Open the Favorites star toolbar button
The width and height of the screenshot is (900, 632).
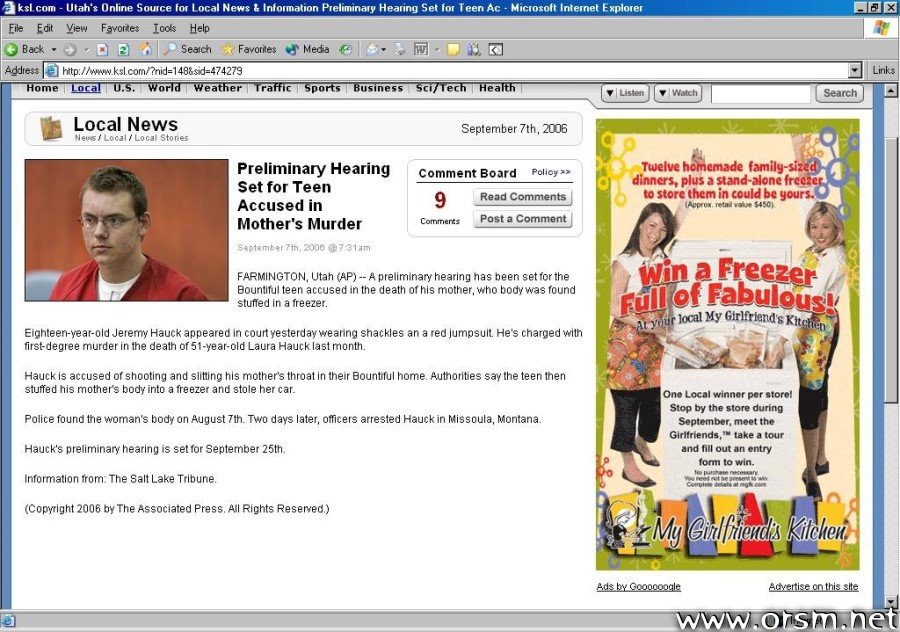click(x=249, y=49)
